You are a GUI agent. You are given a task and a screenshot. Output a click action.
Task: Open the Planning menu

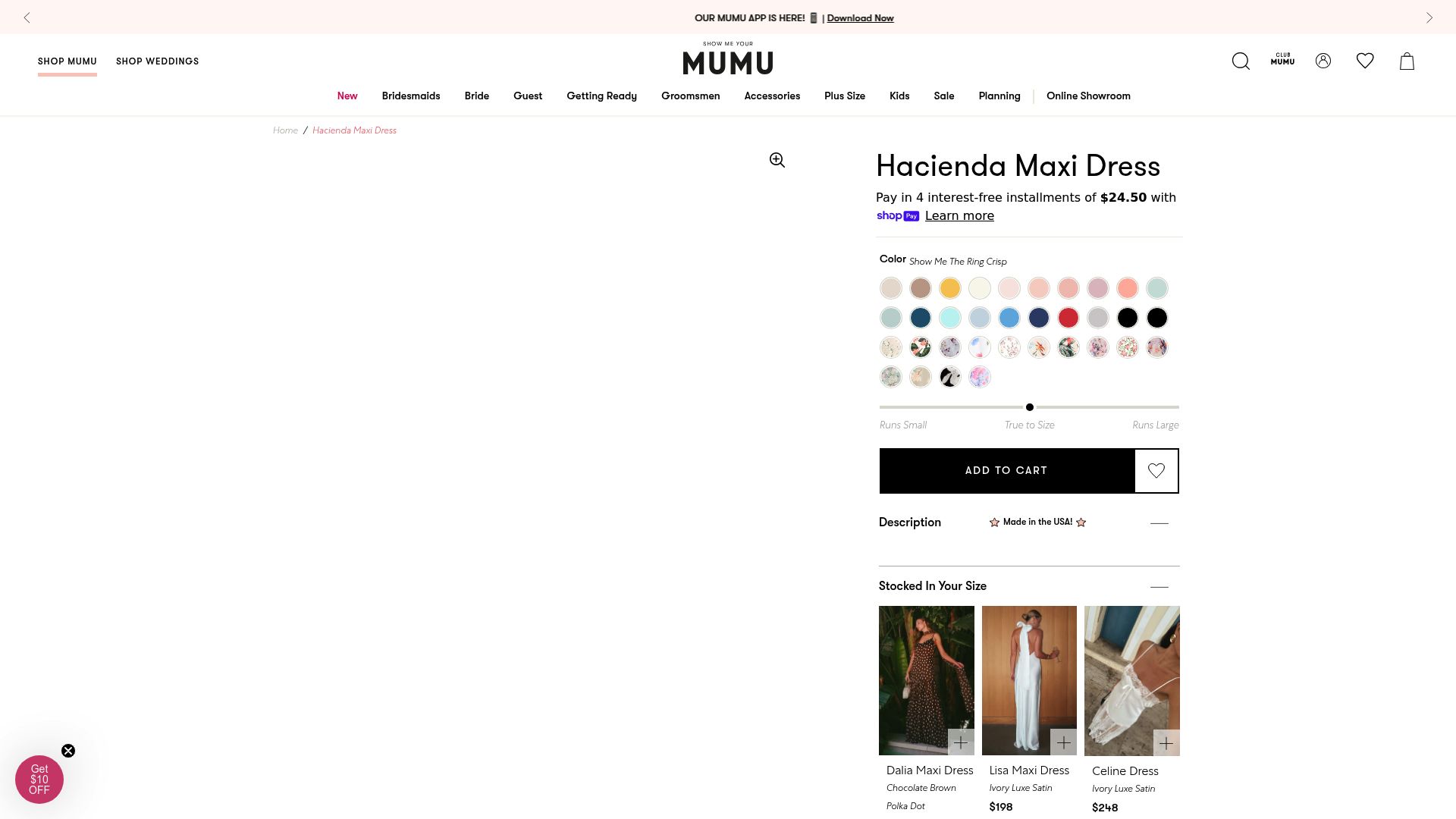[999, 96]
